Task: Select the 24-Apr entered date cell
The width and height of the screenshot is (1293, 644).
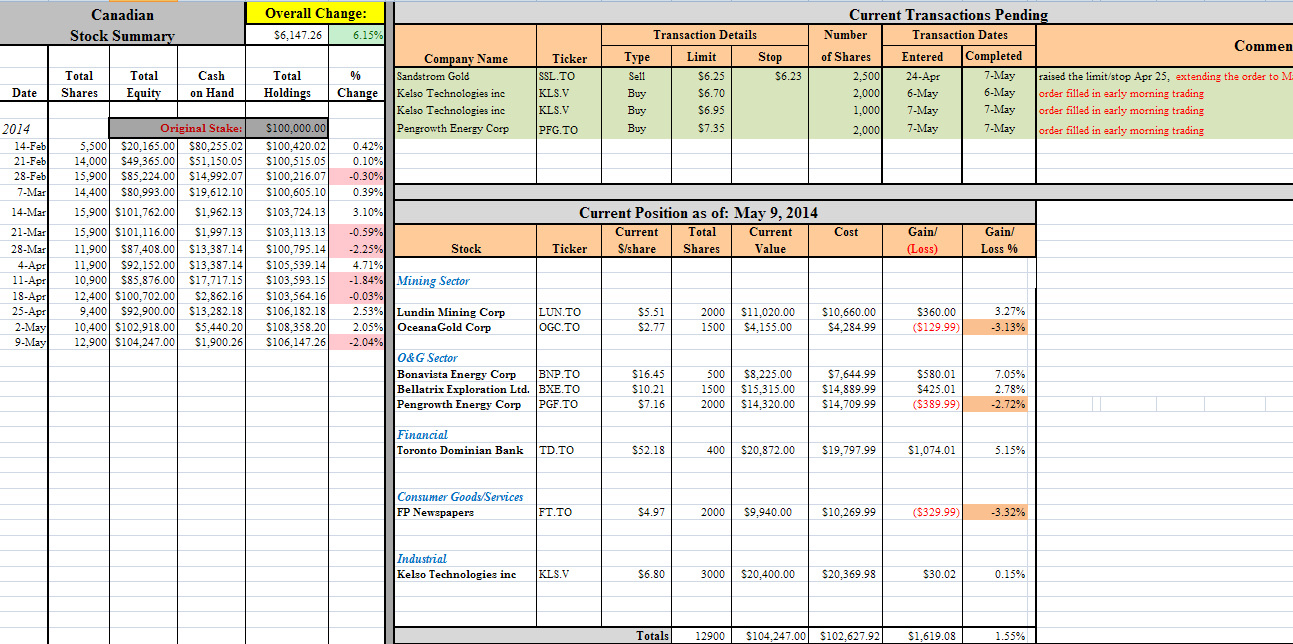Action: pyautogui.click(x=922, y=76)
